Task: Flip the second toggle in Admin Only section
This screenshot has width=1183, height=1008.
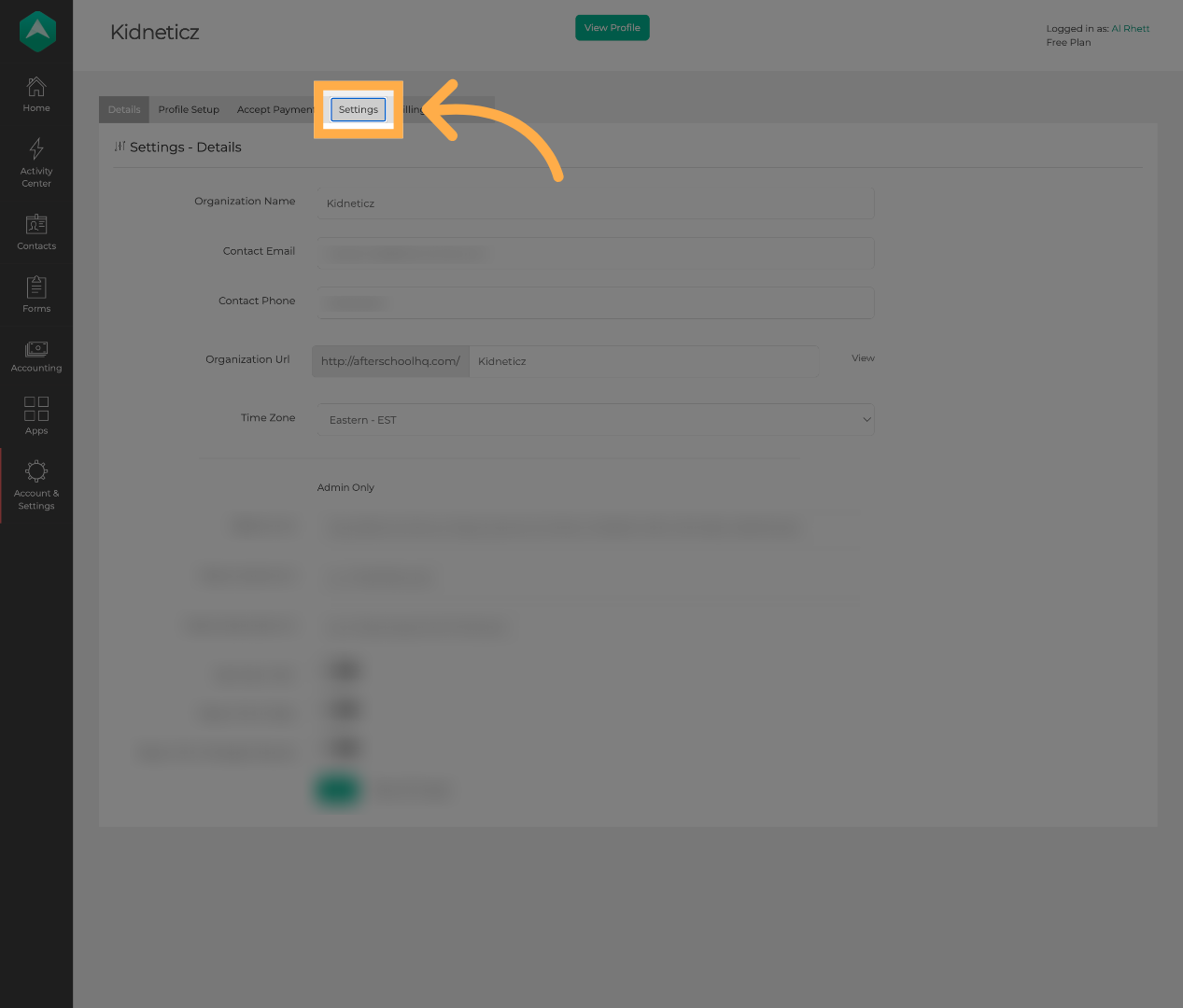Action: click(343, 709)
